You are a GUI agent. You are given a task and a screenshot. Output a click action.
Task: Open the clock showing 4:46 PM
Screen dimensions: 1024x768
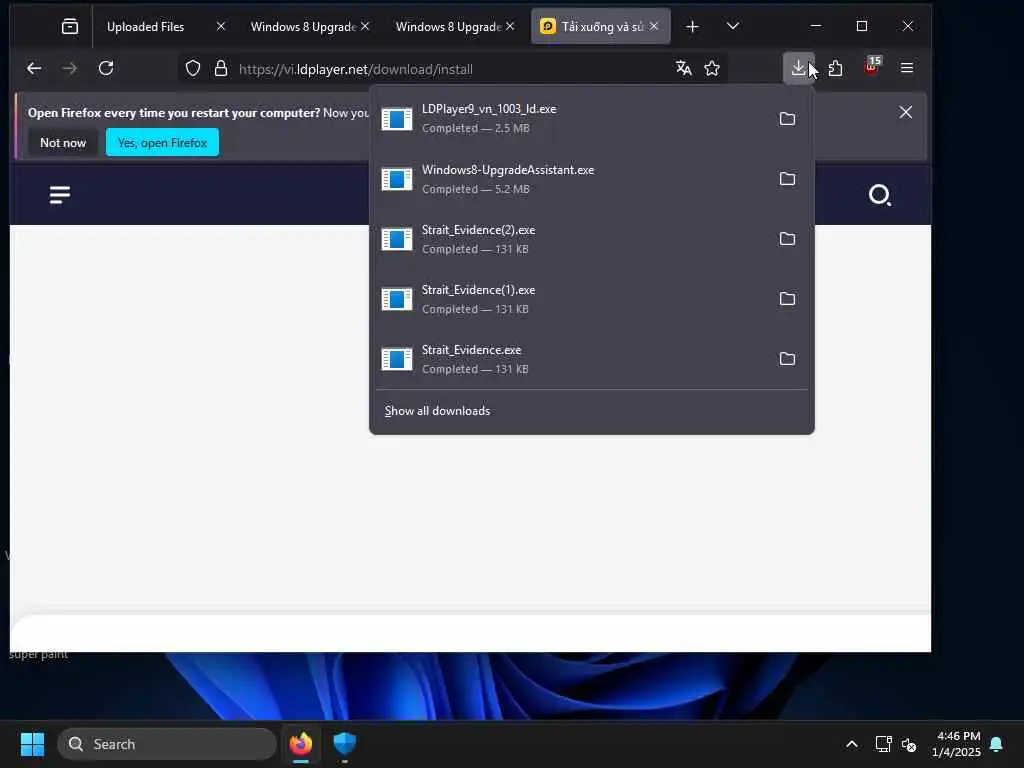coord(956,744)
